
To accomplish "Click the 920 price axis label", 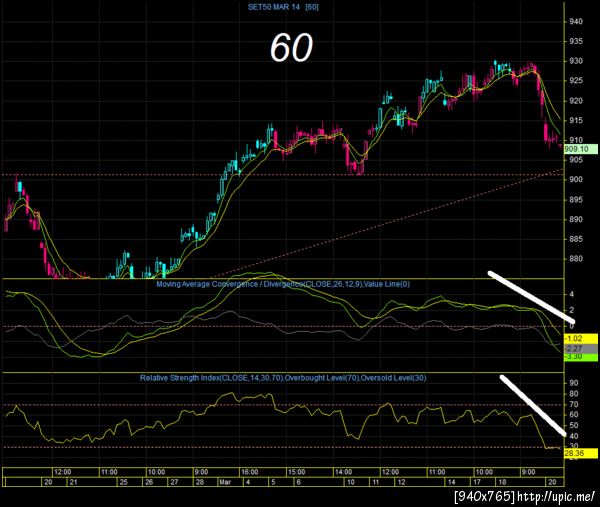I will tap(576, 101).
